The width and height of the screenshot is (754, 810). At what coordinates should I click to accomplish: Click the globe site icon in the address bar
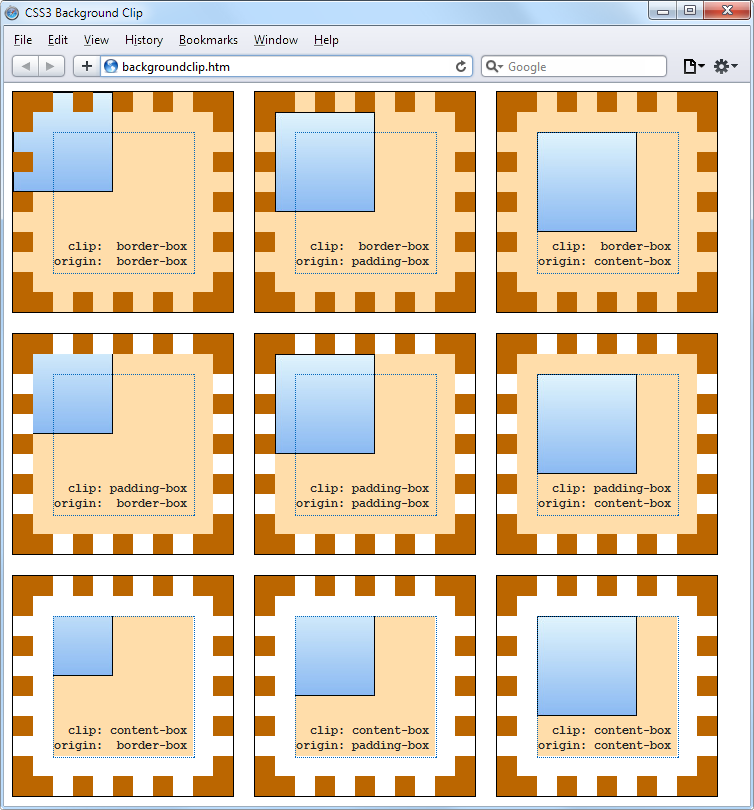[x=111, y=66]
